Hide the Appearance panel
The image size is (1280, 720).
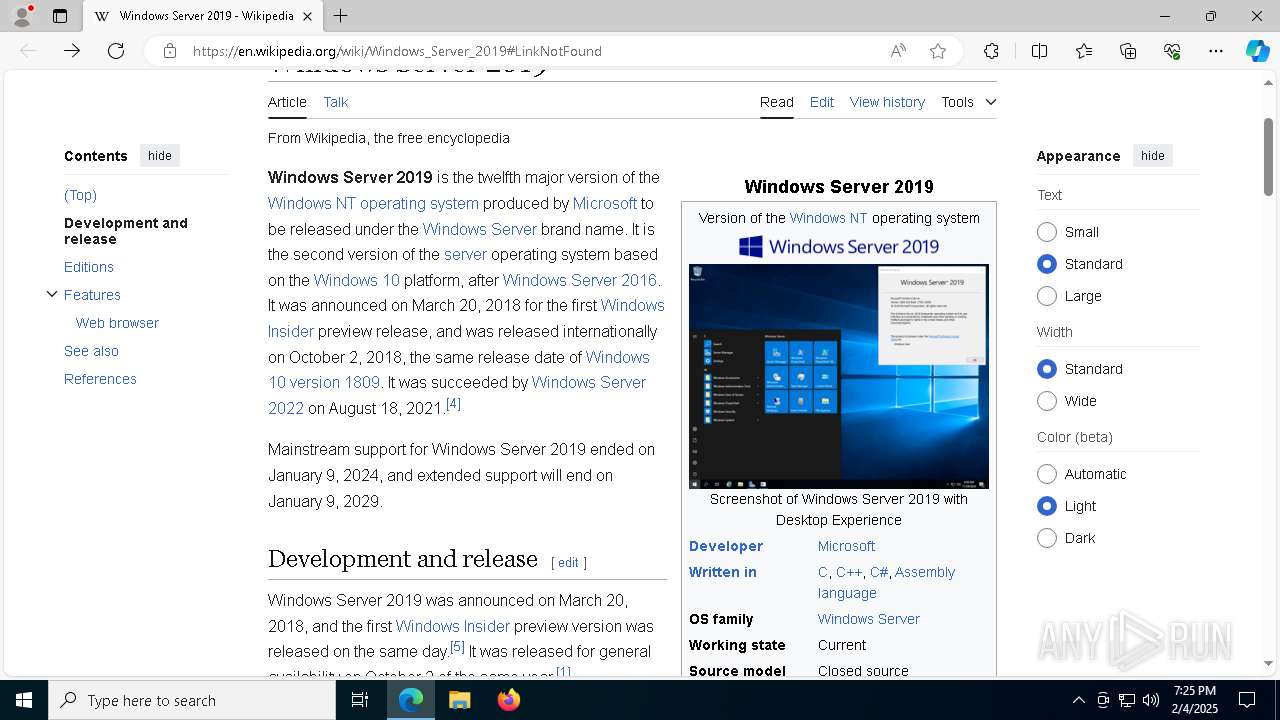point(1153,155)
